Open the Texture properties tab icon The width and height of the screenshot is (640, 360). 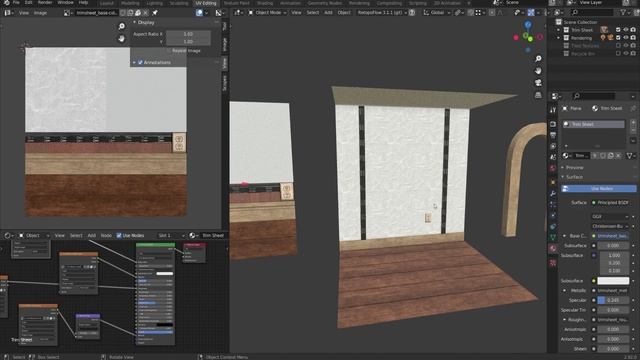[553, 263]
